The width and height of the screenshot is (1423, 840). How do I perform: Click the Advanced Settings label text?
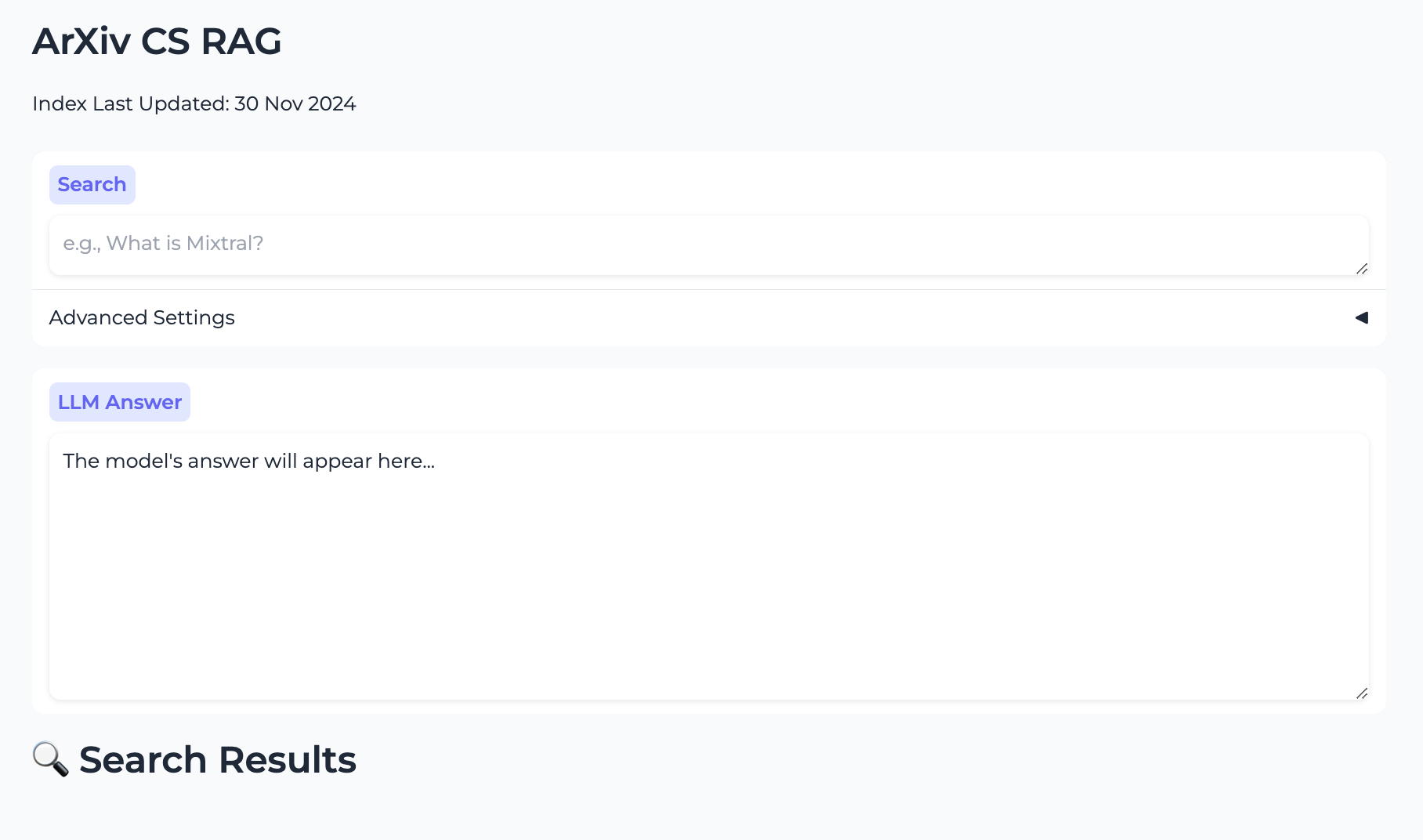point(142,317)
